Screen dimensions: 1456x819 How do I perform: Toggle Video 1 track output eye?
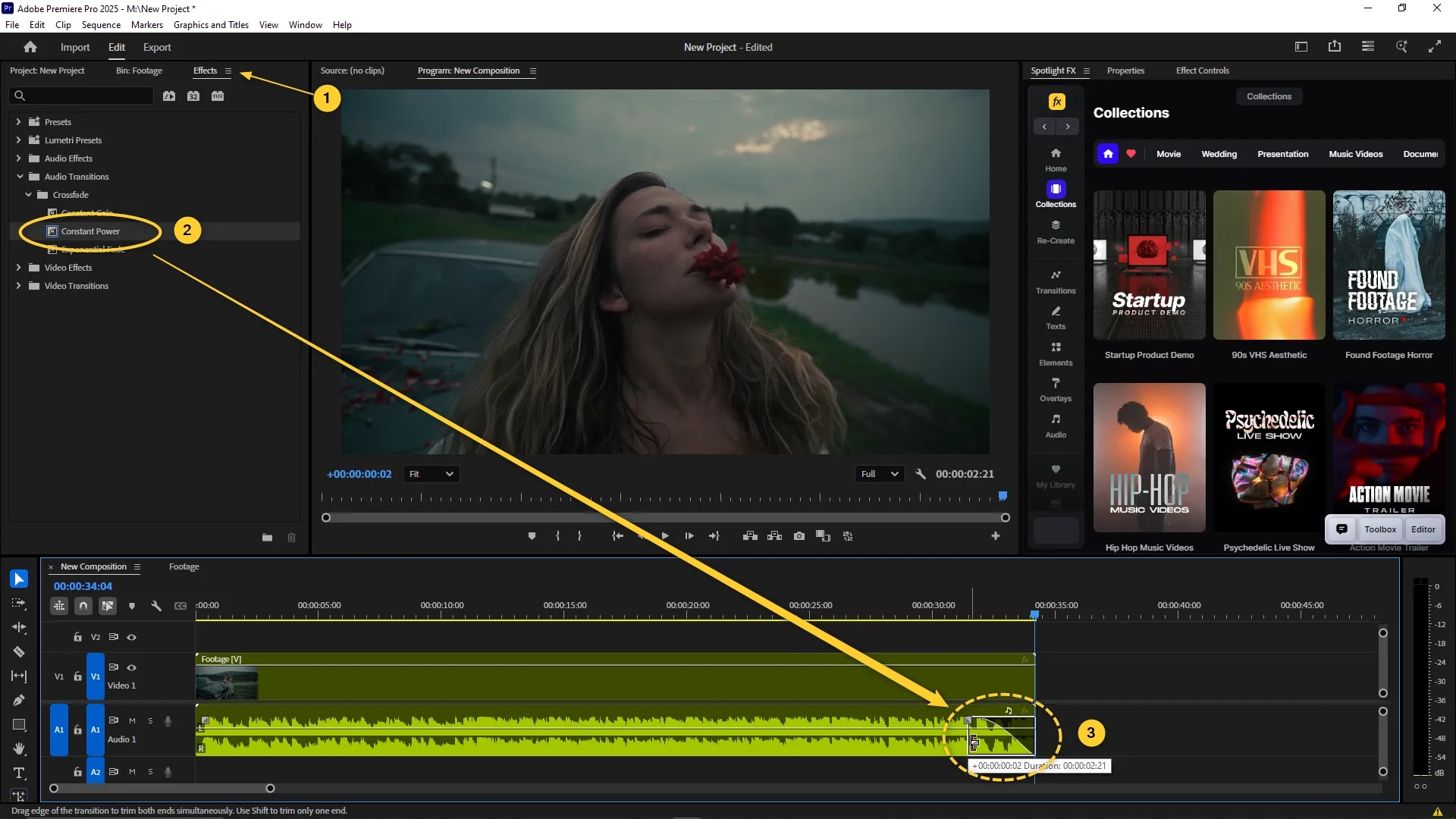(x=132, y=668)
